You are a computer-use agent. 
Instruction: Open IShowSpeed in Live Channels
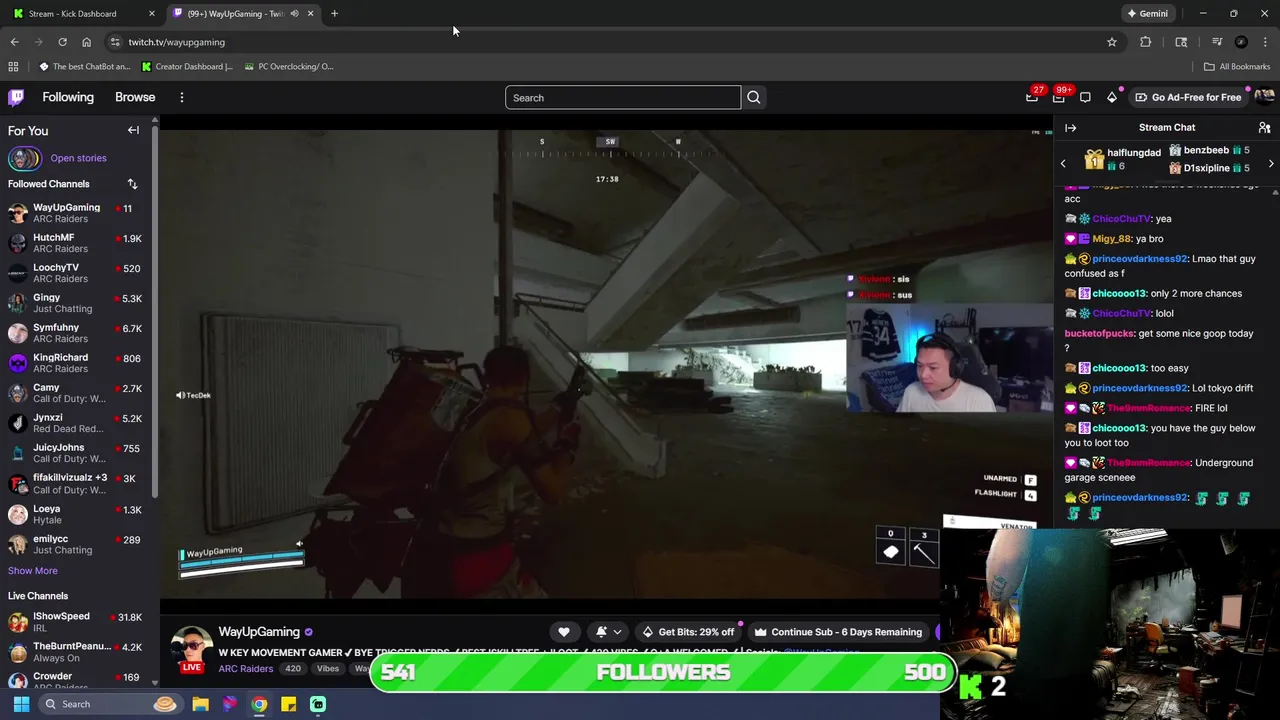coord(78,622)
